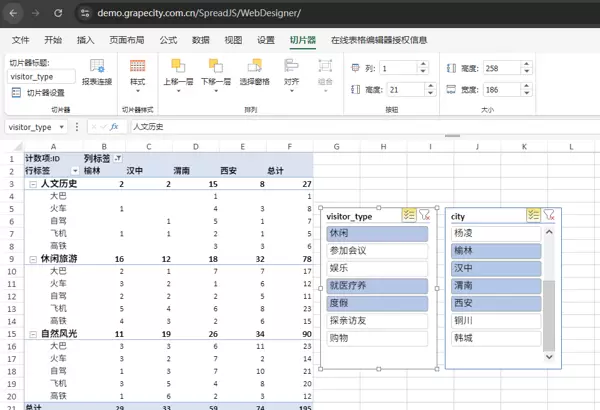Click 下移一层 send backward icon
600x410 pixels.
[215, 71]
